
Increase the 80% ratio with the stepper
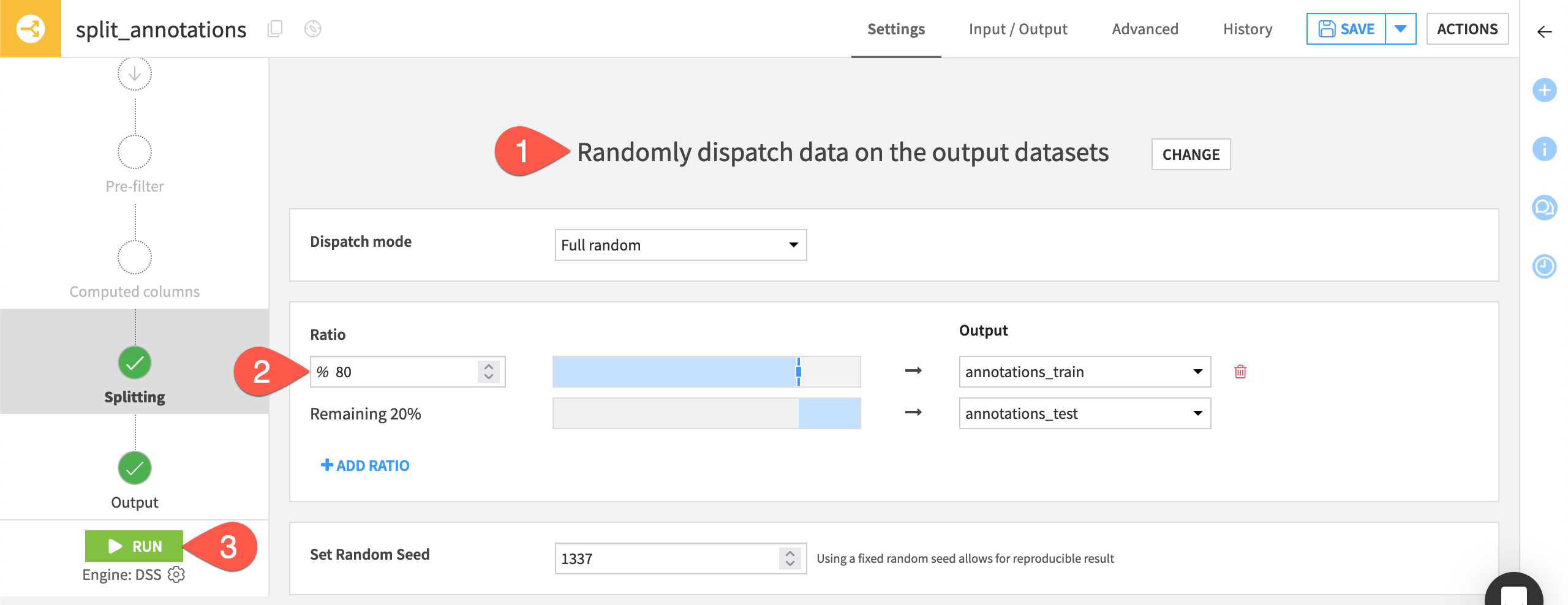coord(488,366)
